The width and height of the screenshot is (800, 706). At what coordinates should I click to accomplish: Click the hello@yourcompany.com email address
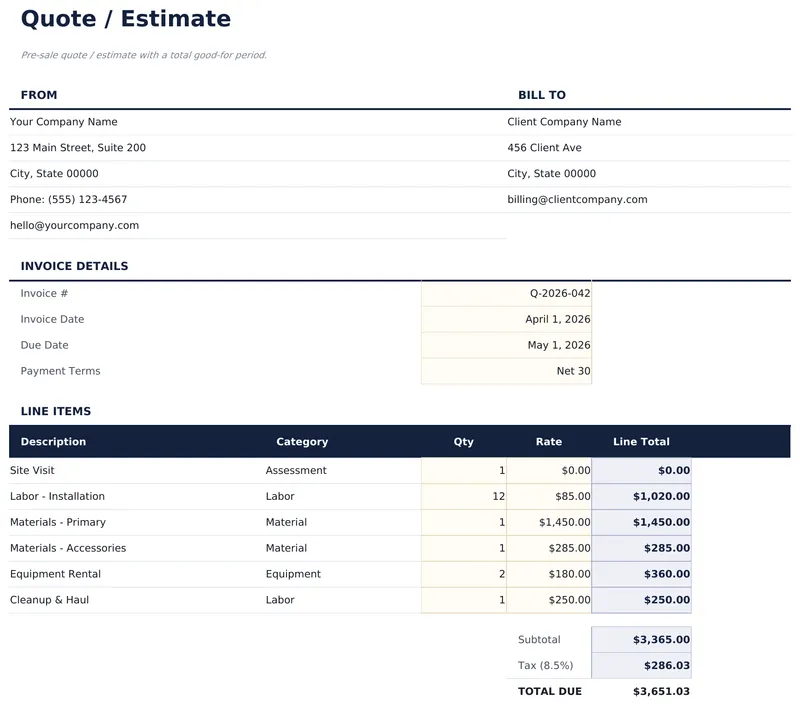pos(75,226)
